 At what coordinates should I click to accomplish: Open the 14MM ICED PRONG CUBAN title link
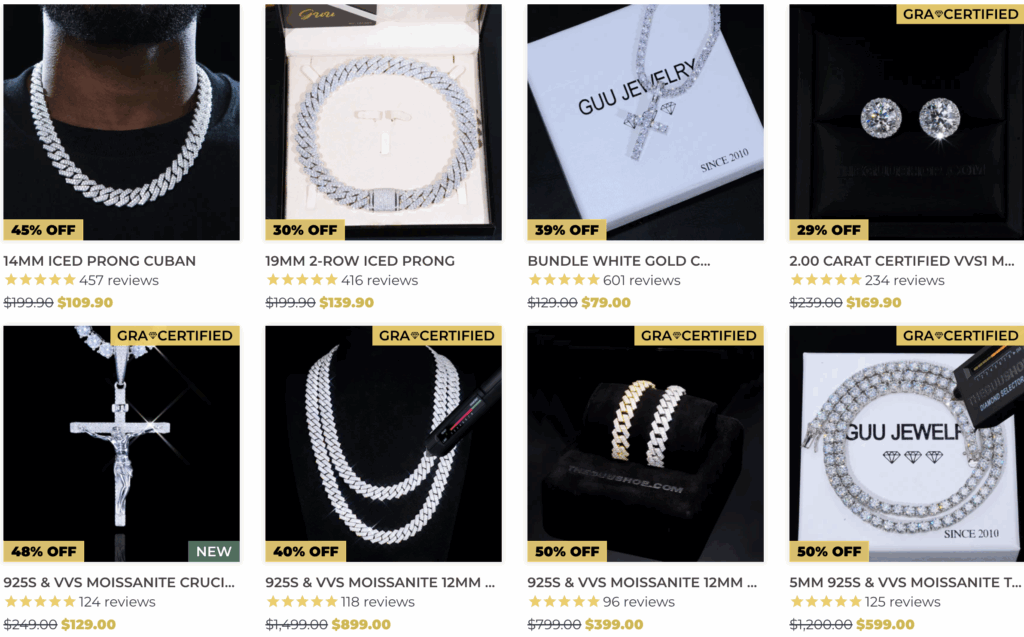click(x=99, y=261)
